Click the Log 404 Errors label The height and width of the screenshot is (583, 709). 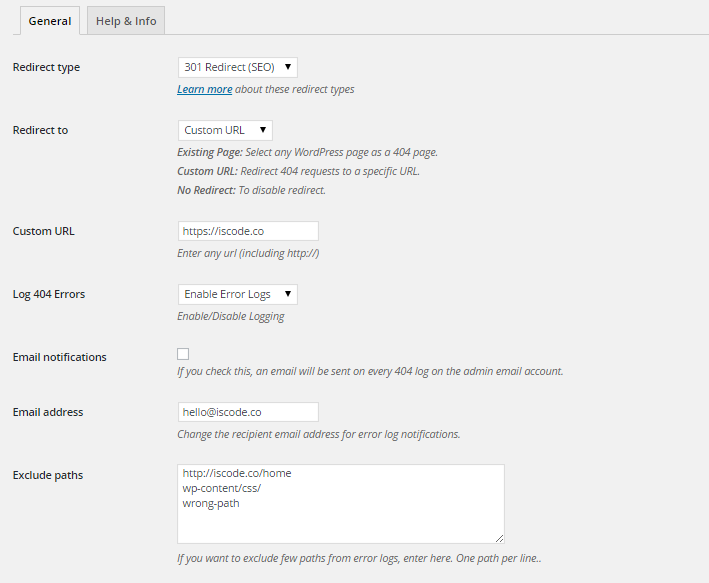(x=49, y=294)
